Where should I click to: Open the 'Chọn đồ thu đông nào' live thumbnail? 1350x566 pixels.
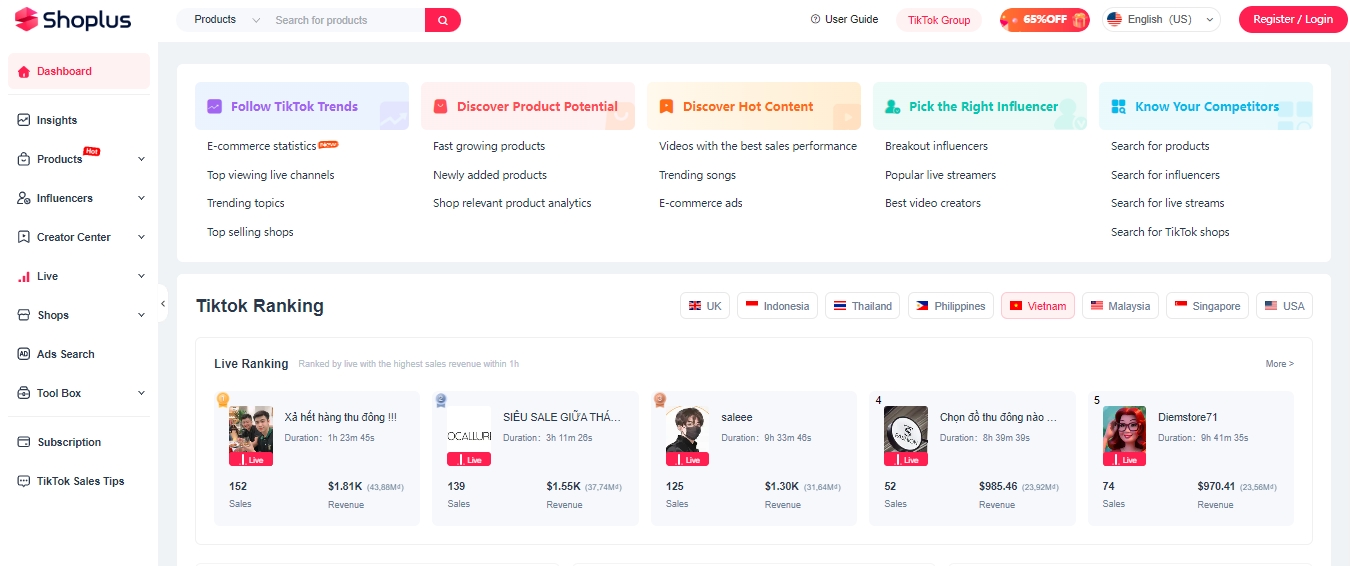[x=906, y=436]
